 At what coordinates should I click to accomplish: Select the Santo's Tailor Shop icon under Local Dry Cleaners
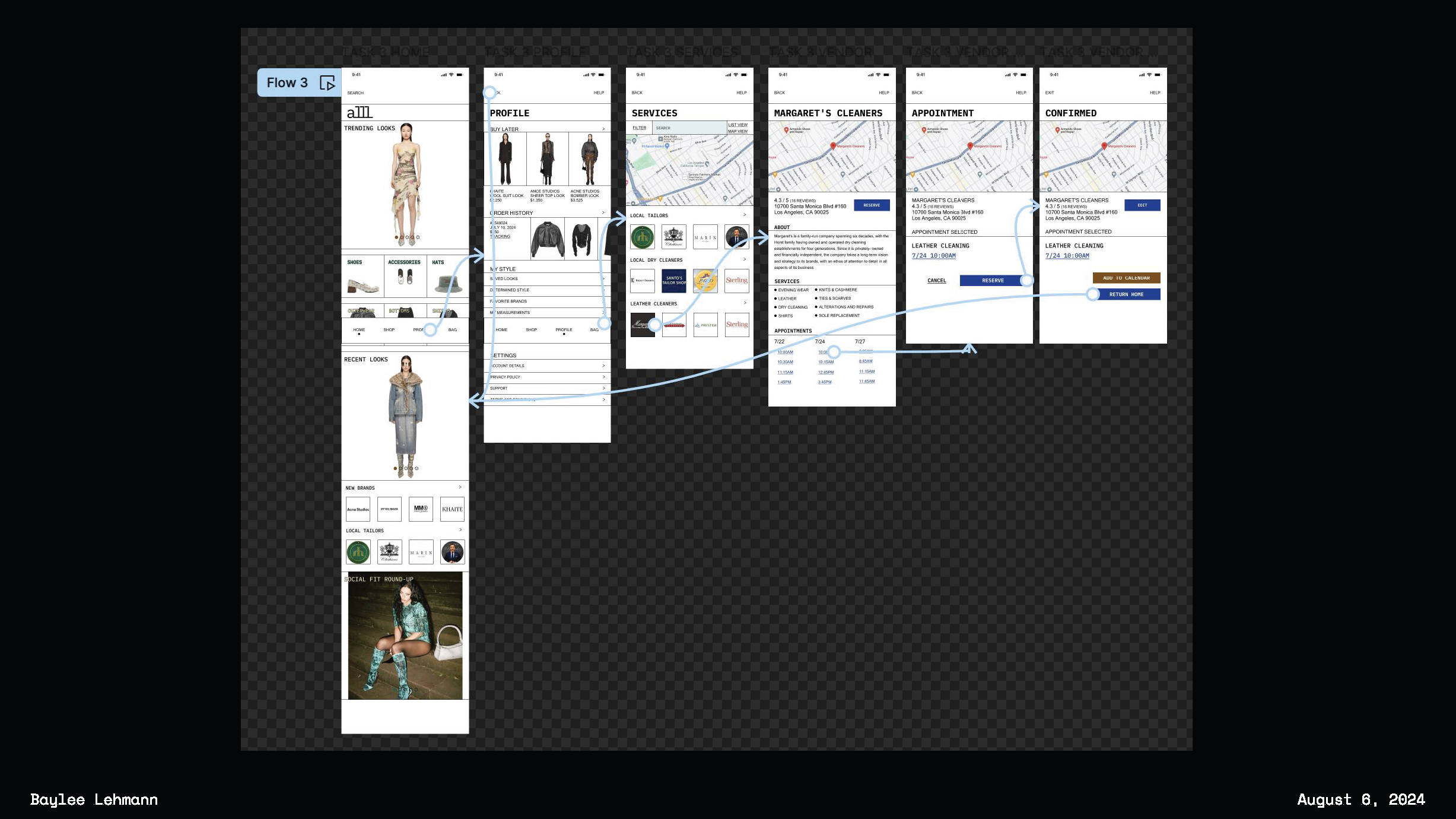674,281
